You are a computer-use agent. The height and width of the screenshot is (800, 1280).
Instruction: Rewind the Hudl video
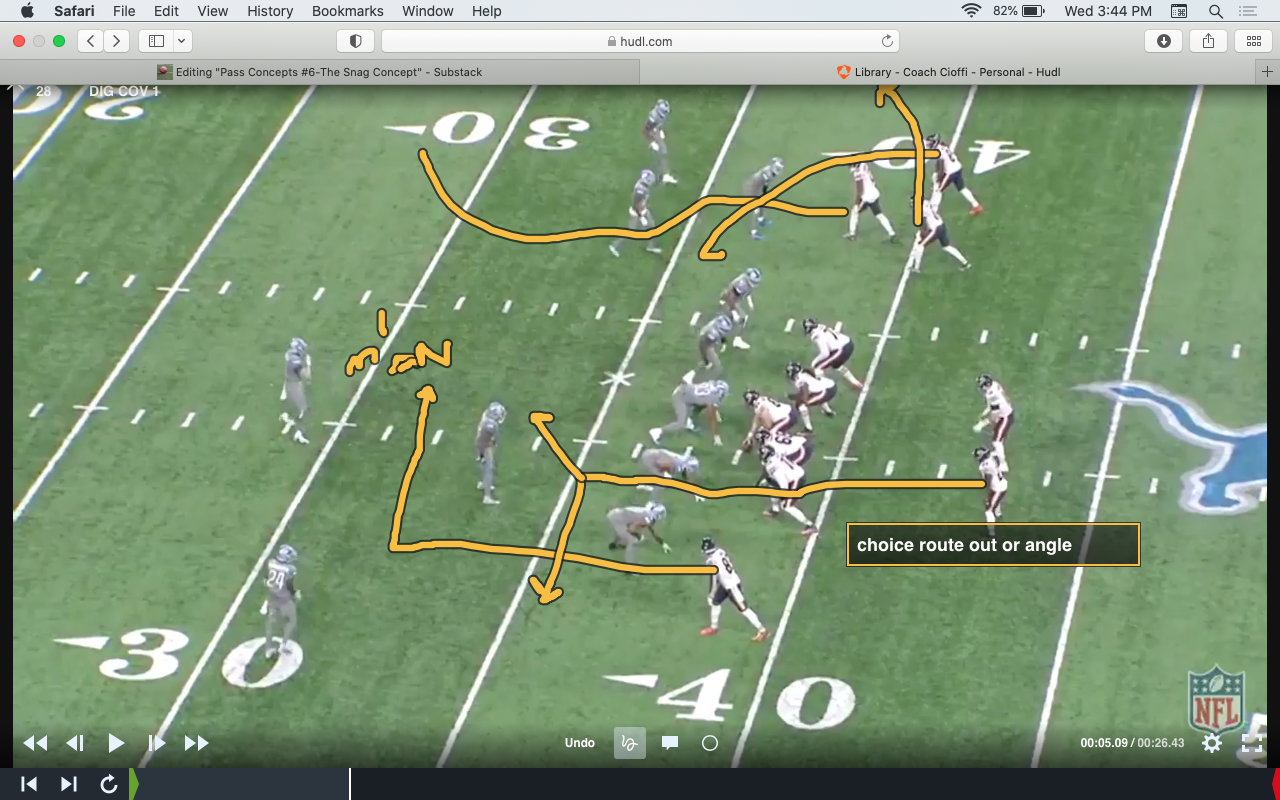(x=35, y=743)
